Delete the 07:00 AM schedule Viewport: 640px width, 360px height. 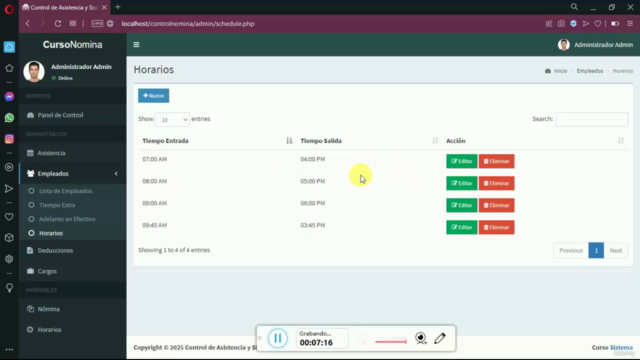(496, 161)
